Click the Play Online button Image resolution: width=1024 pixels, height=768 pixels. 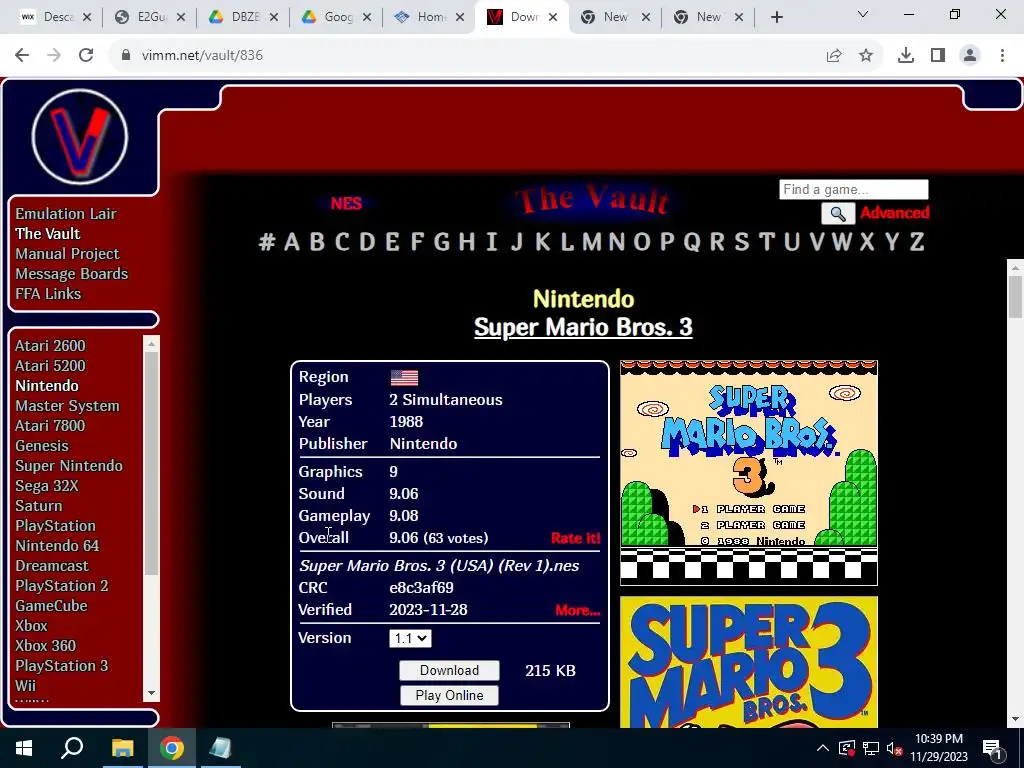pos(449,696)
